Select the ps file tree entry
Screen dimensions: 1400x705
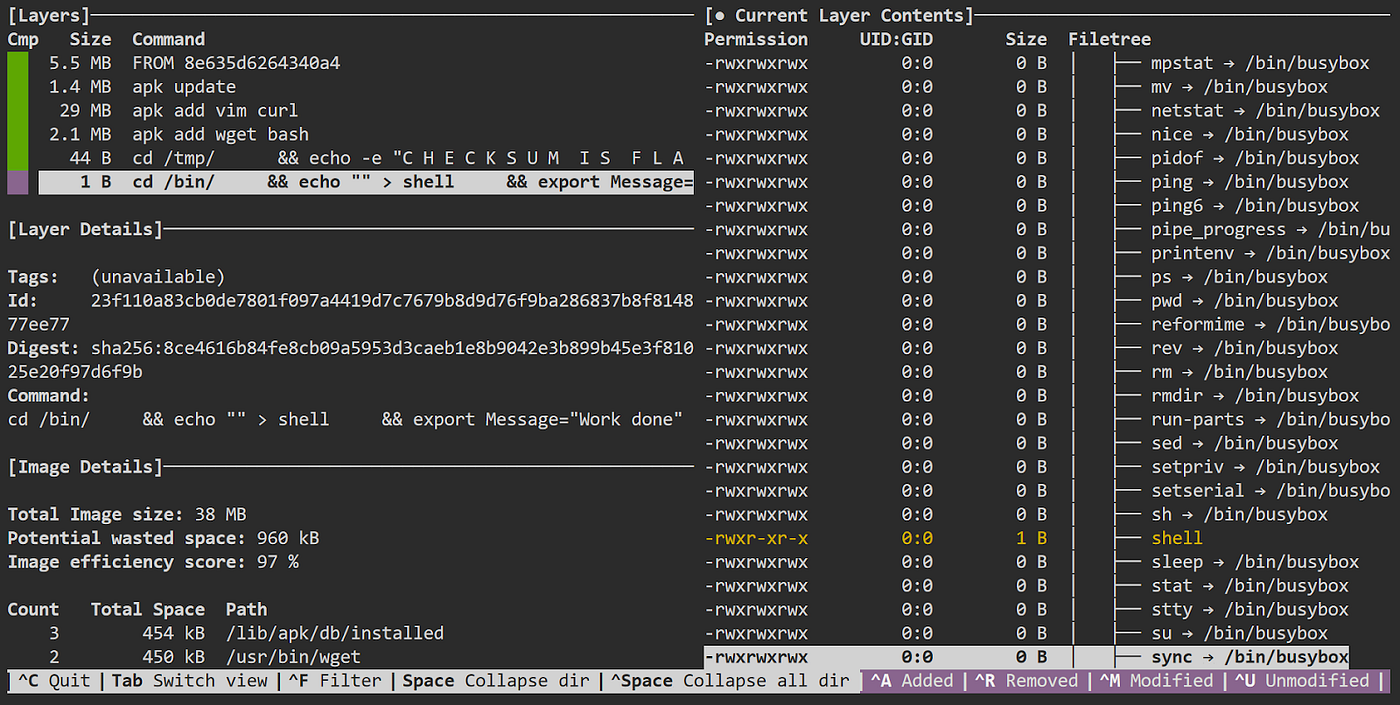[x=1239, y=277]
